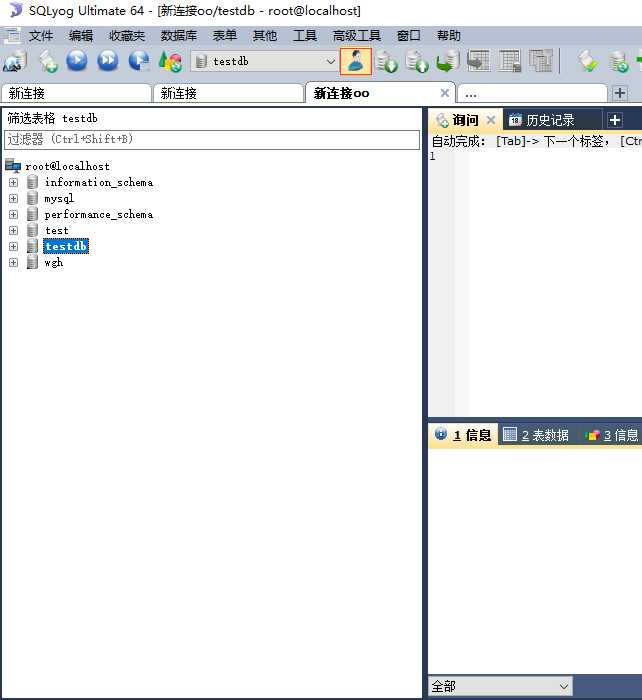Screen dimensions: 642x700
Task: Switch to the 3 信息 tab
Action: pos(612,435)
